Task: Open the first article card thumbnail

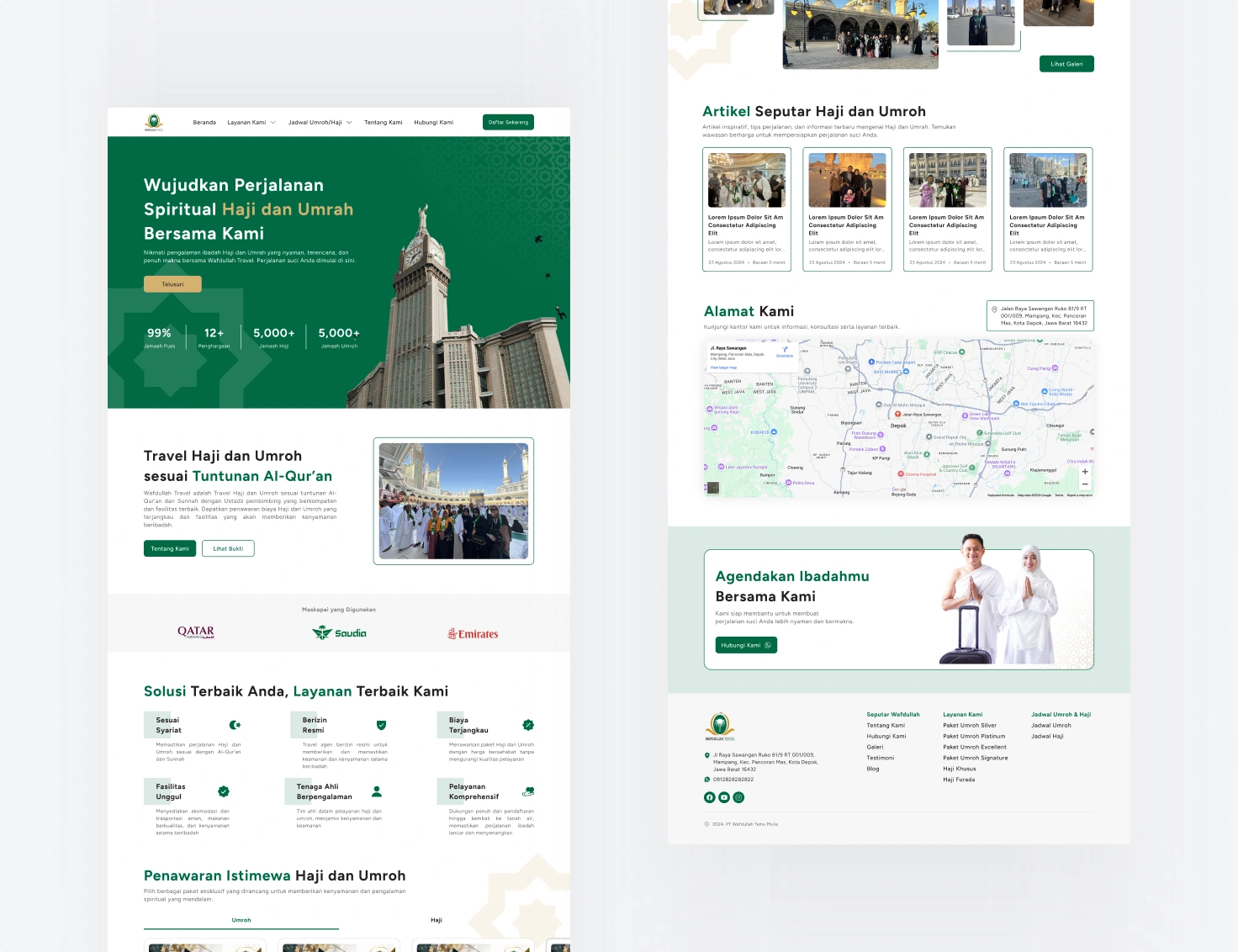Action: [x=747, y=180]
